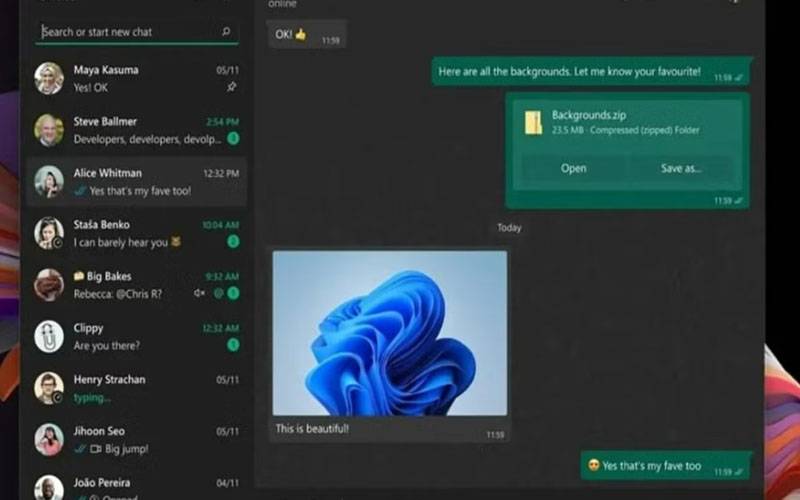Click unread badge on Staša Benko chat
The width and height of the screenshot is (800, 500).
233,241
